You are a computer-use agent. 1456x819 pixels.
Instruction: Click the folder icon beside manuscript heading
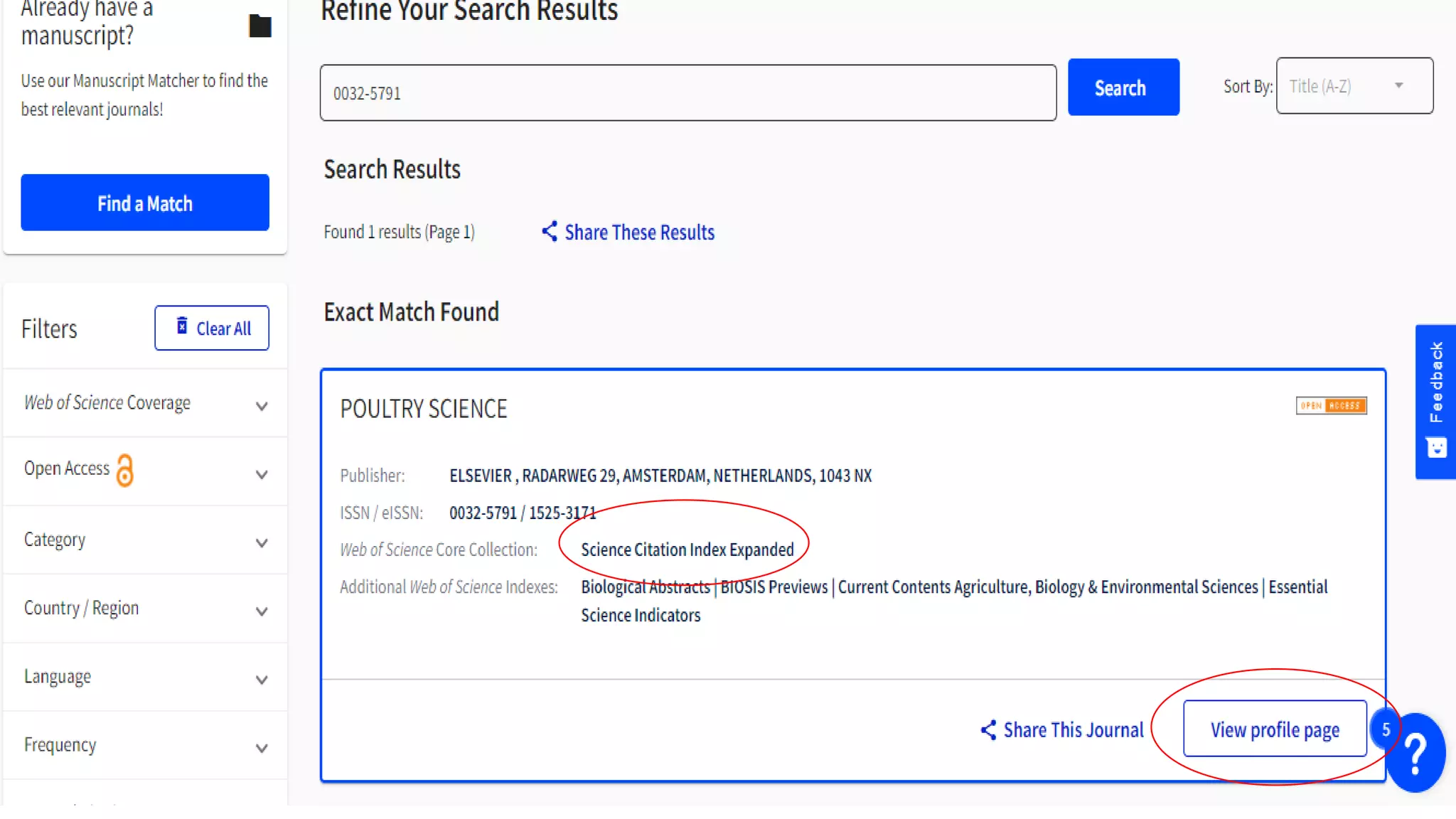(x=259, y=26)
